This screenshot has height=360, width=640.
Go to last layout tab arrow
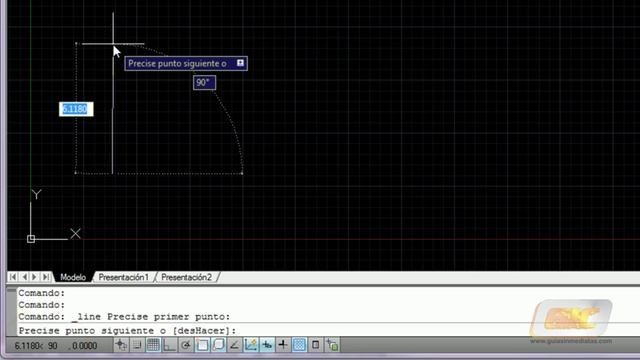click(46, 277)
